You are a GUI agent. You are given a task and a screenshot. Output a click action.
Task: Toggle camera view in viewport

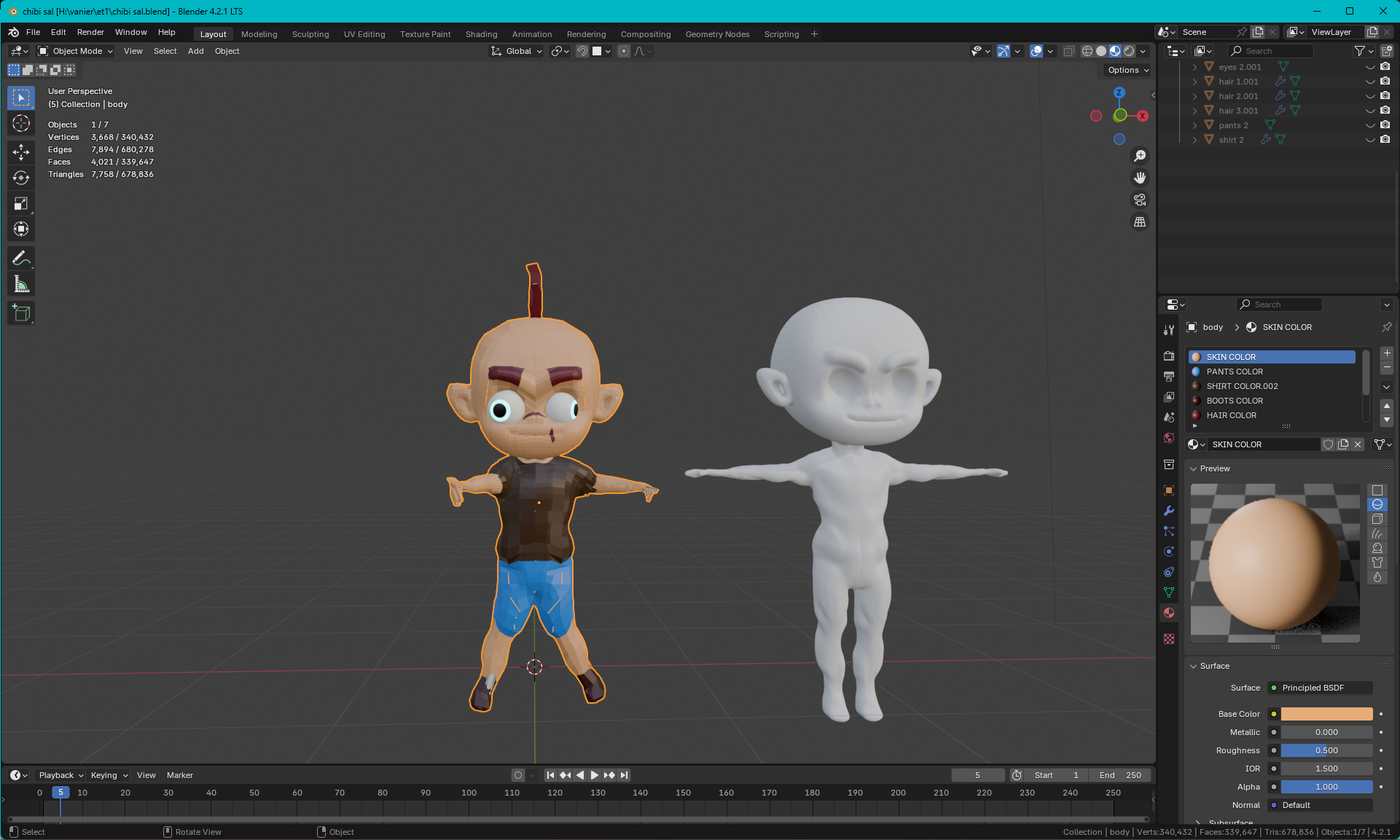pos(1140,200)
